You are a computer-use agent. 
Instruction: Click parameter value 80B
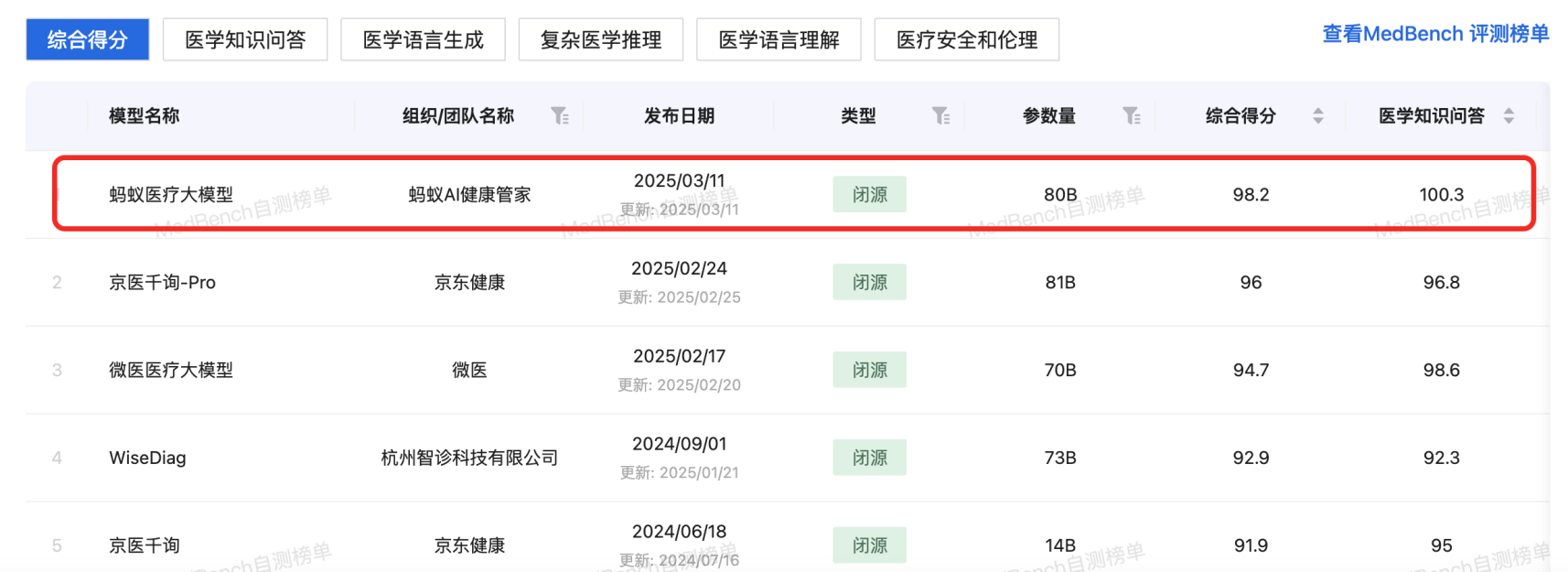coord(1060,194)
